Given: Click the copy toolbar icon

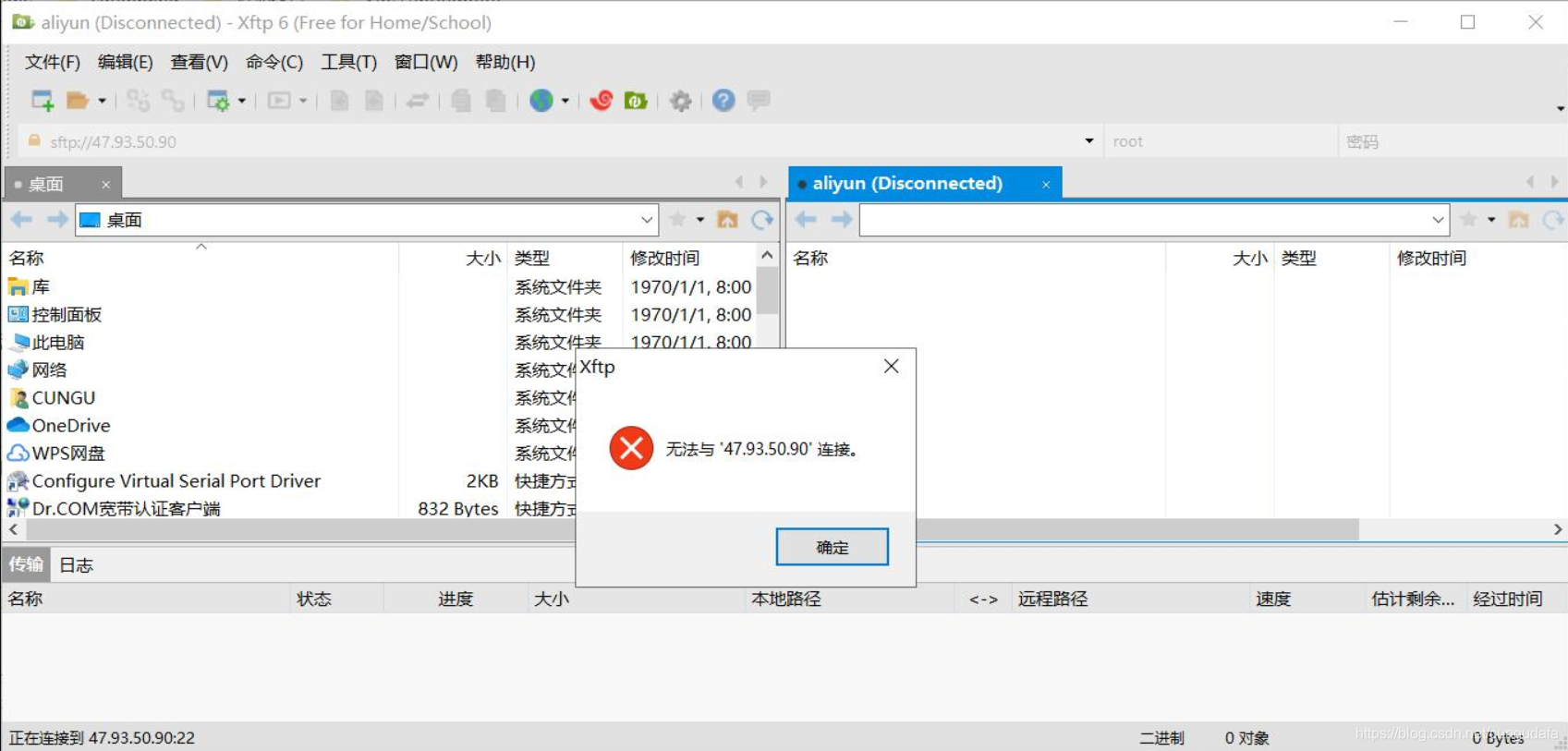Looking at the screenshot, I should (461, 101).
